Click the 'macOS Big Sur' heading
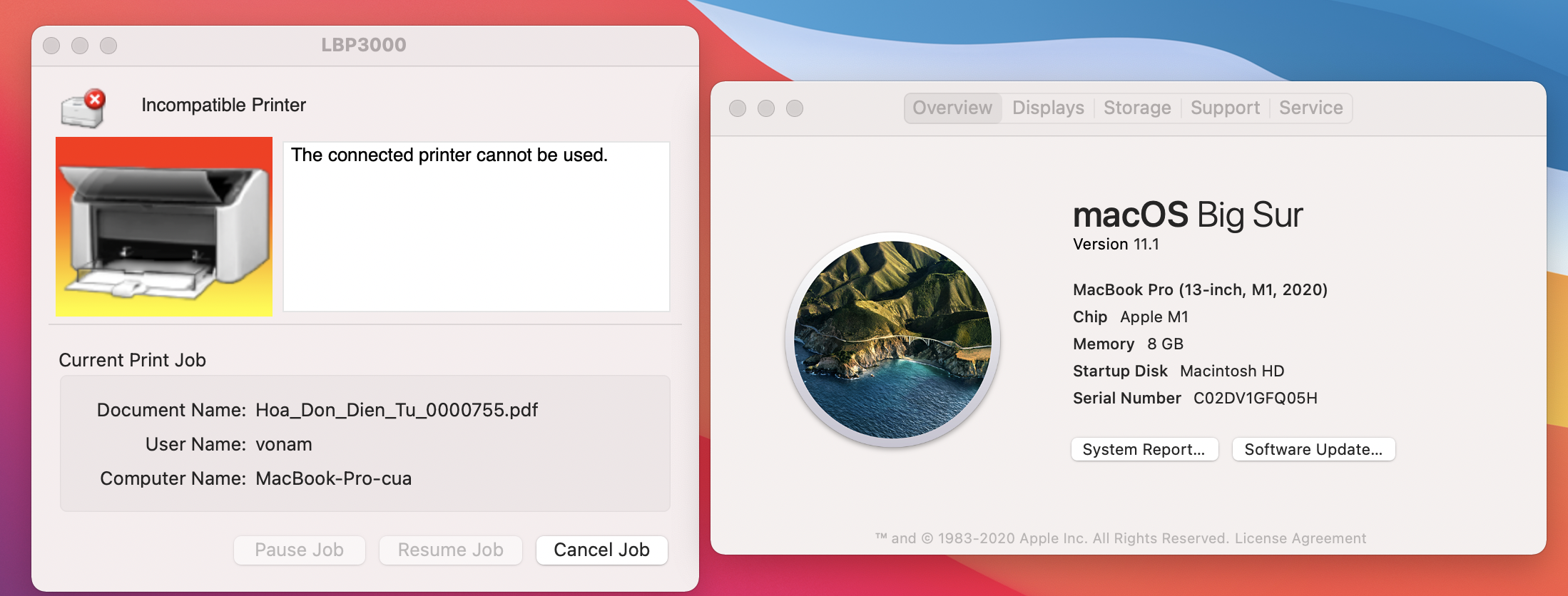 1188,215
